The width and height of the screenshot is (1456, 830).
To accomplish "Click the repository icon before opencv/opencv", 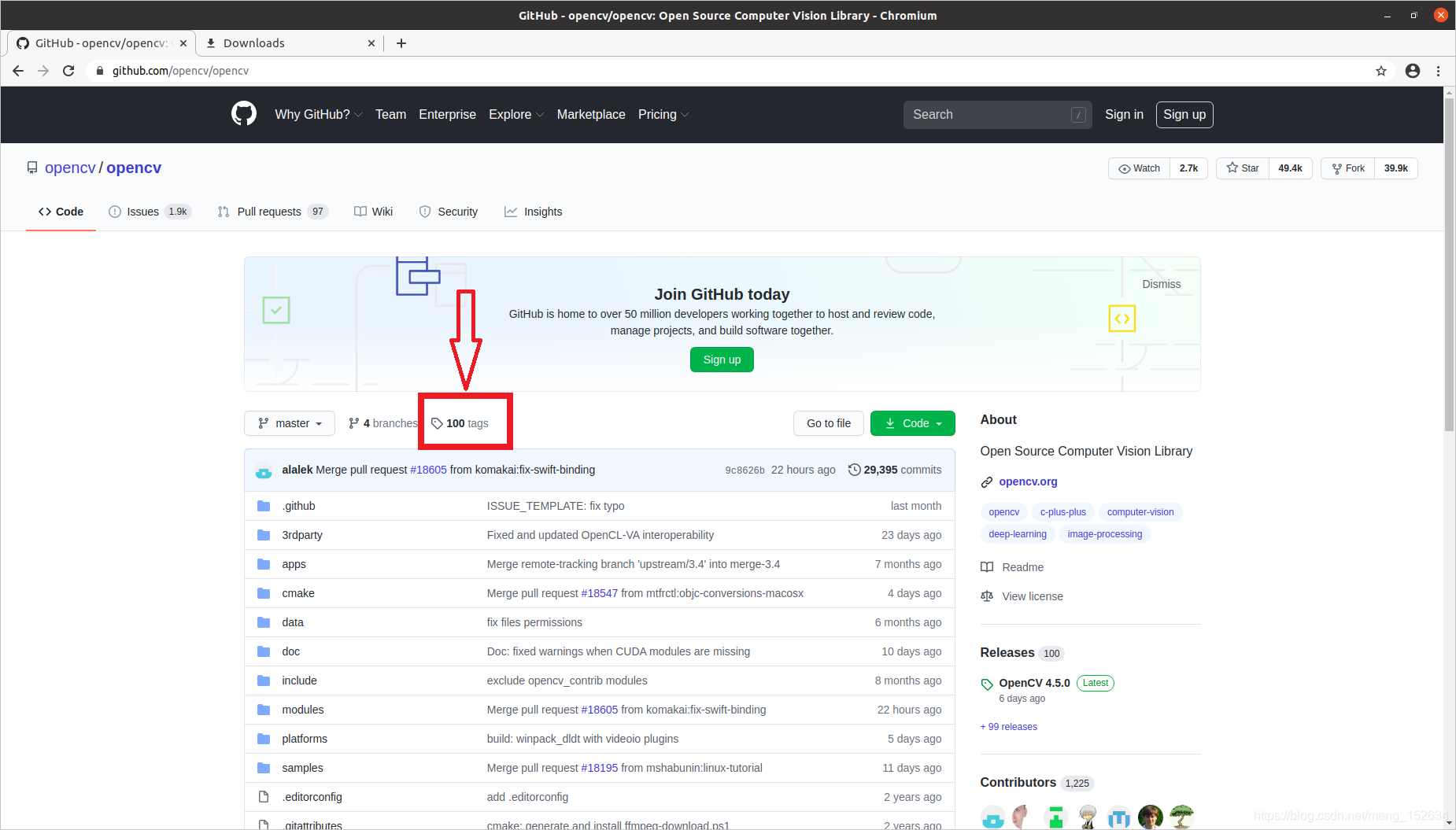I will click(x=32, y=168).
